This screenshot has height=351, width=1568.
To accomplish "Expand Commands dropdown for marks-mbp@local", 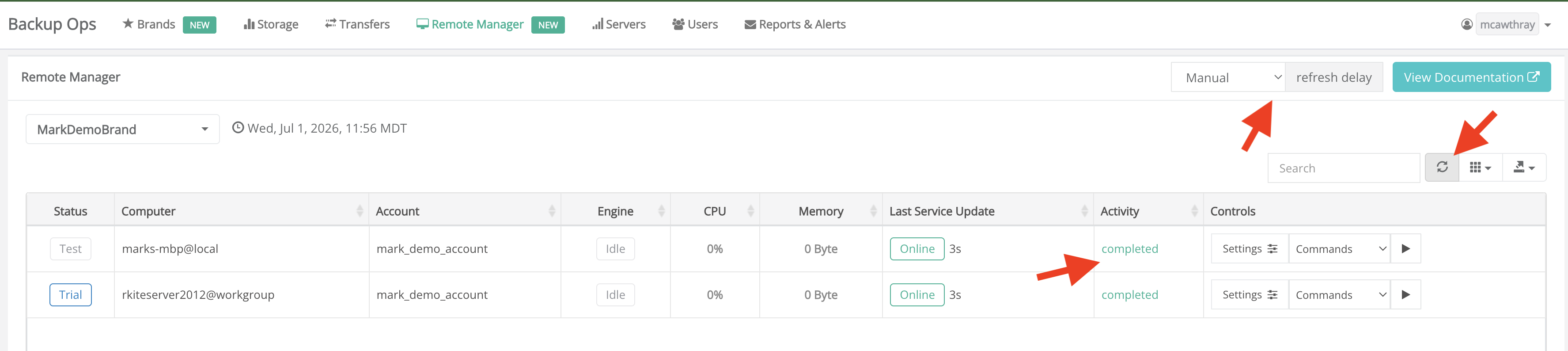I will (x=1339, y=248).
